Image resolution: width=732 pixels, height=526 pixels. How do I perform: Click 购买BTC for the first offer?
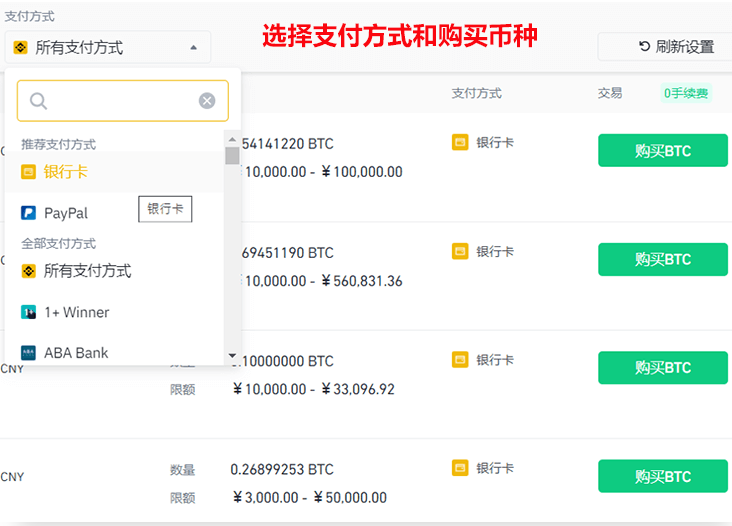[x=663, y=151]
